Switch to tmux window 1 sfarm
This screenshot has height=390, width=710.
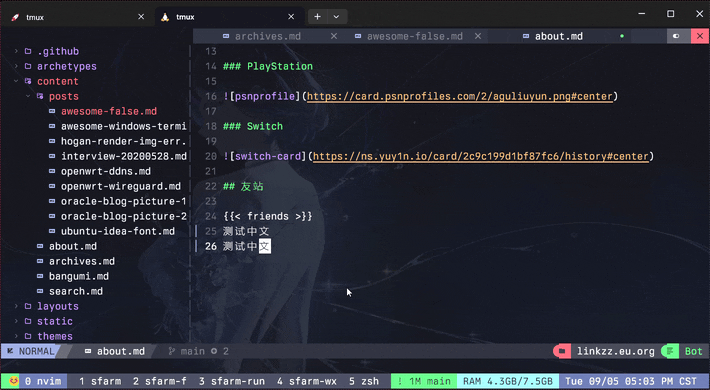coord(100,381)
